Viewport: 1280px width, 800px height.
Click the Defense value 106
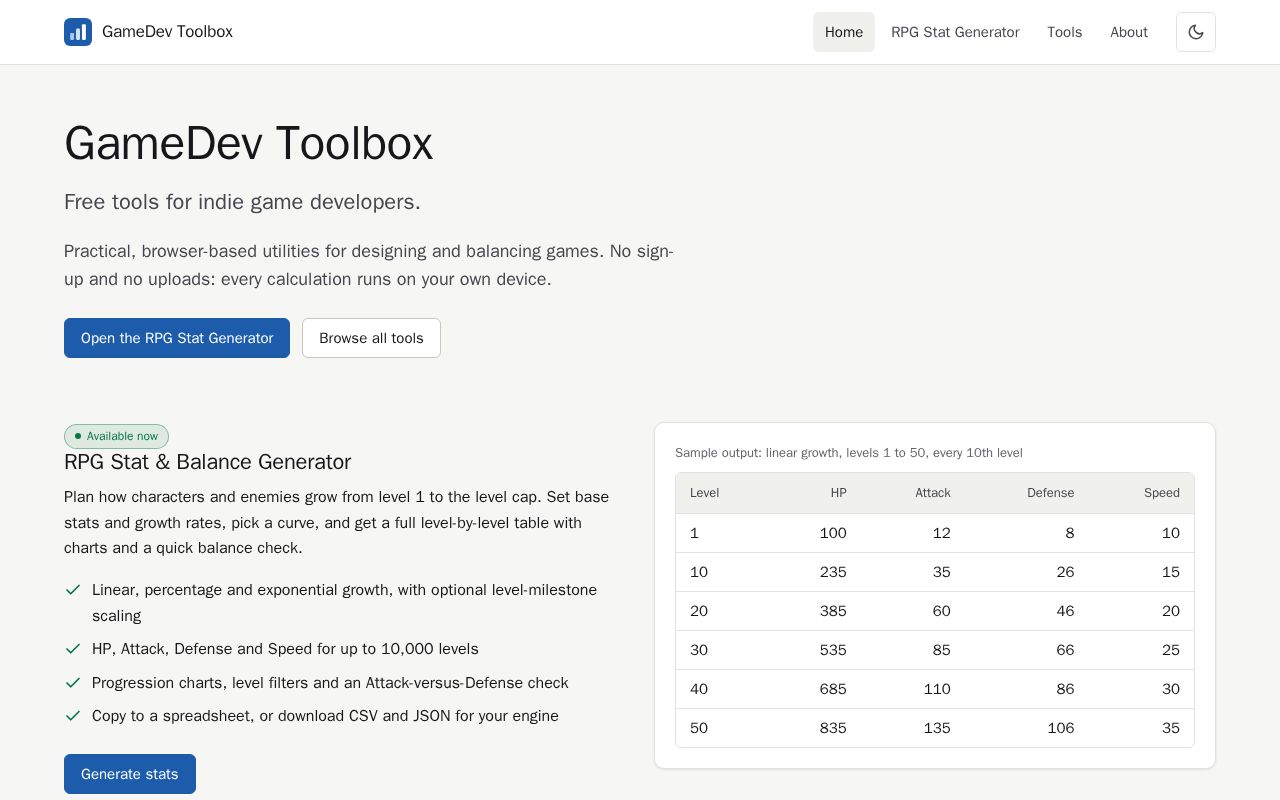pos(1061,728)
